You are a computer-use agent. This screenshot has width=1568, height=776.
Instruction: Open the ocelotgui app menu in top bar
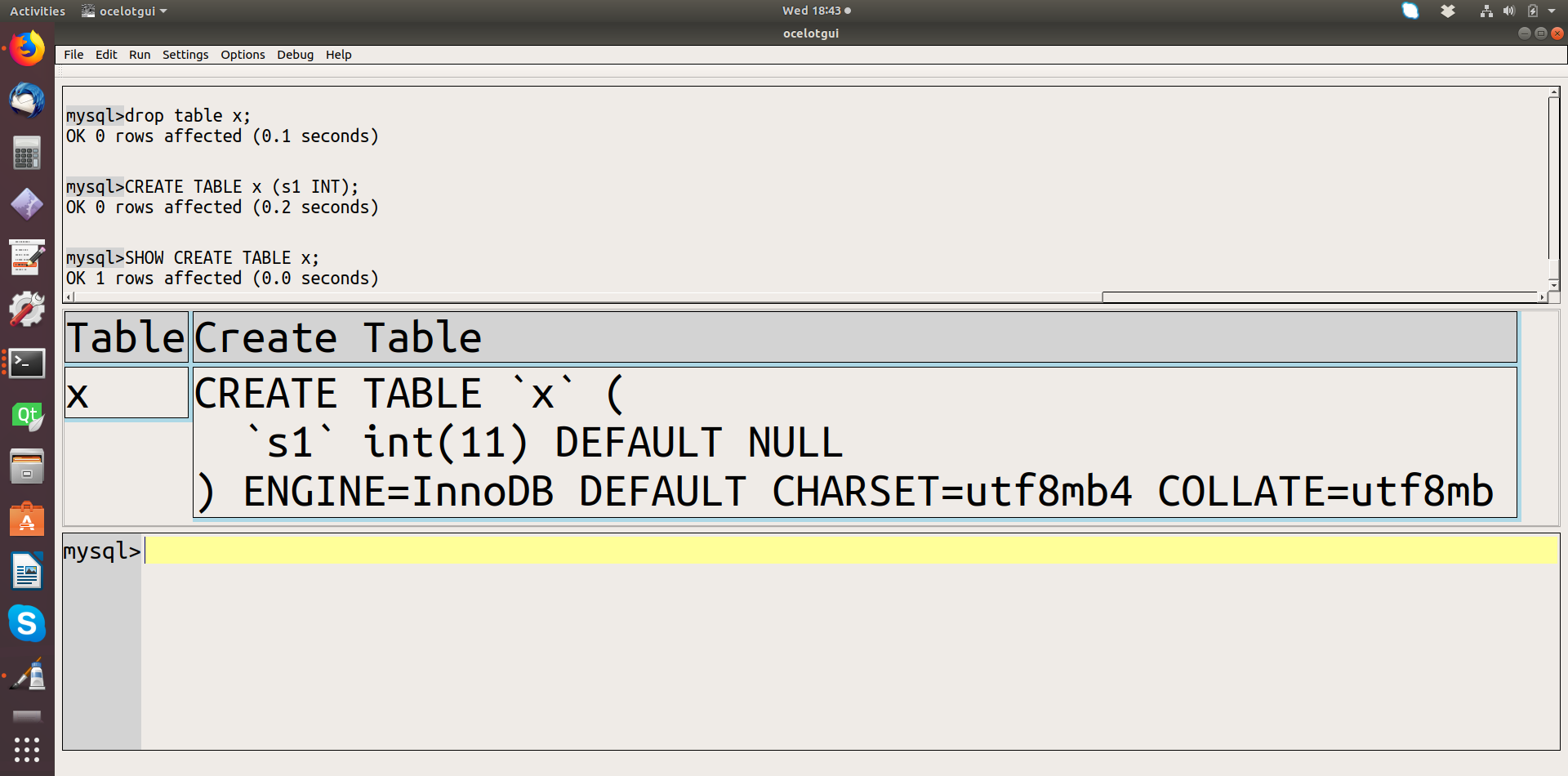(x=125, y=11)
